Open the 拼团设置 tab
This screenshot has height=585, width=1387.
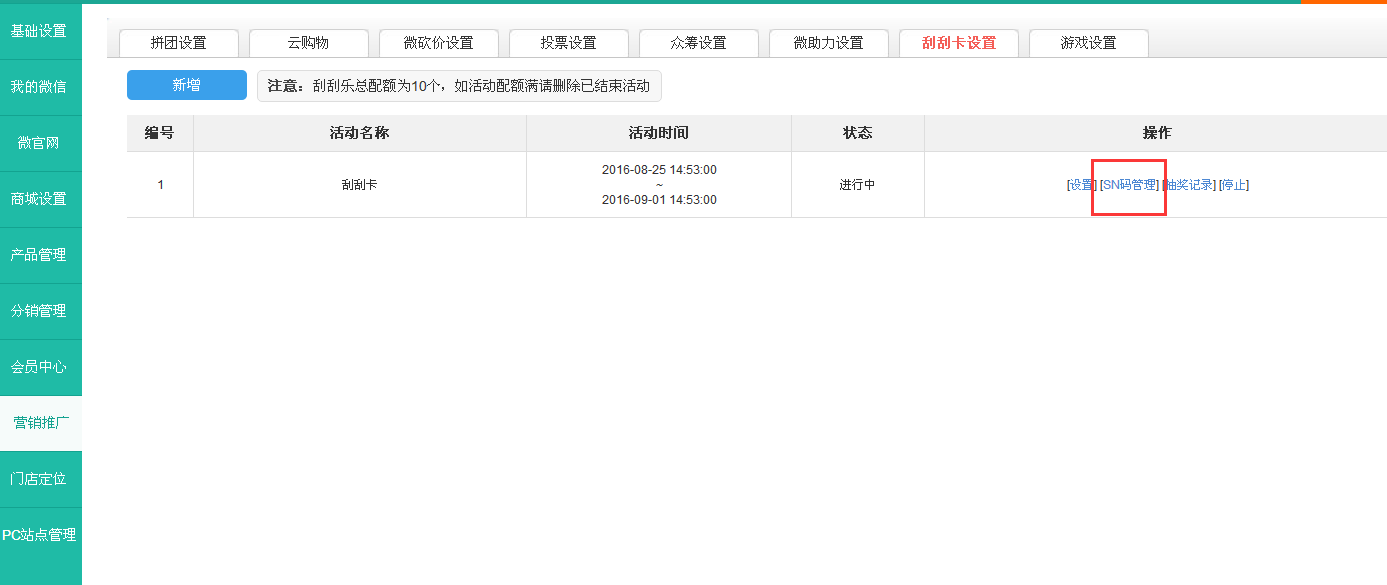click(178, 43)
